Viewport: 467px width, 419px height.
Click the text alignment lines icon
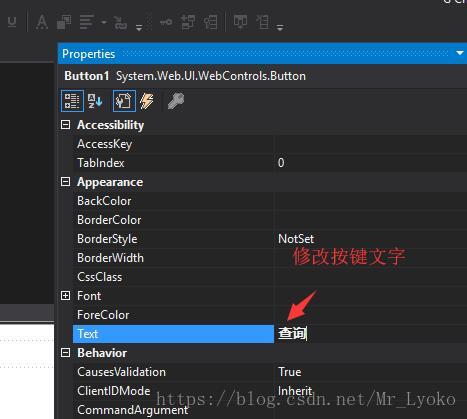[86, 22]
